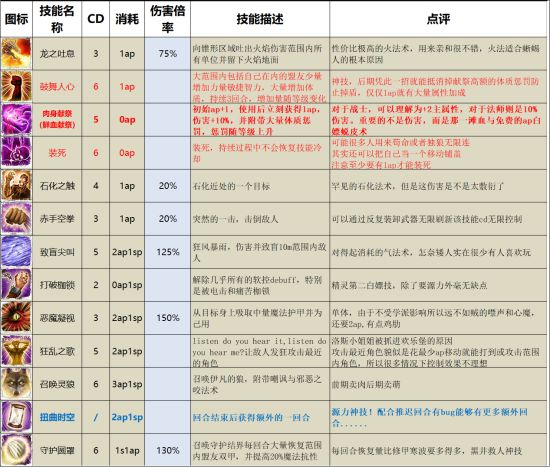
Task: Select the 狂乱之歌 skill icon
Action: point(16,351)
